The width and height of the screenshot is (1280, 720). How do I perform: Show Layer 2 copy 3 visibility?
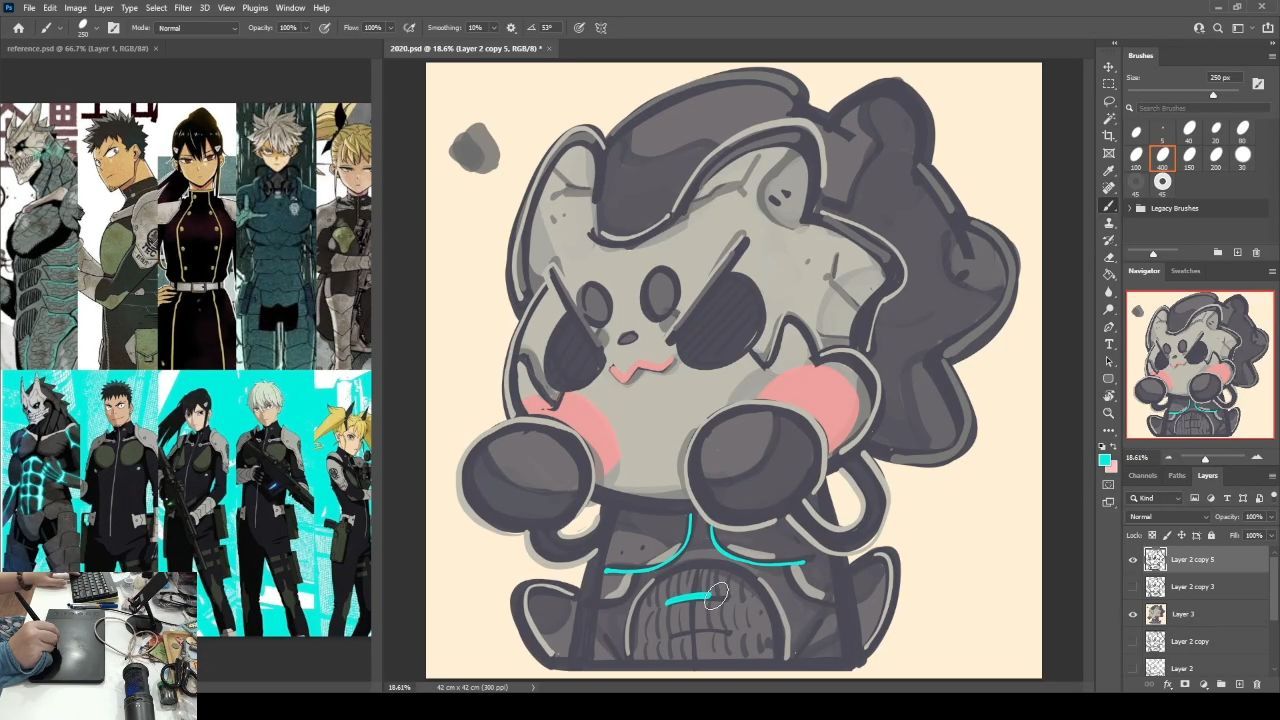1133,587
